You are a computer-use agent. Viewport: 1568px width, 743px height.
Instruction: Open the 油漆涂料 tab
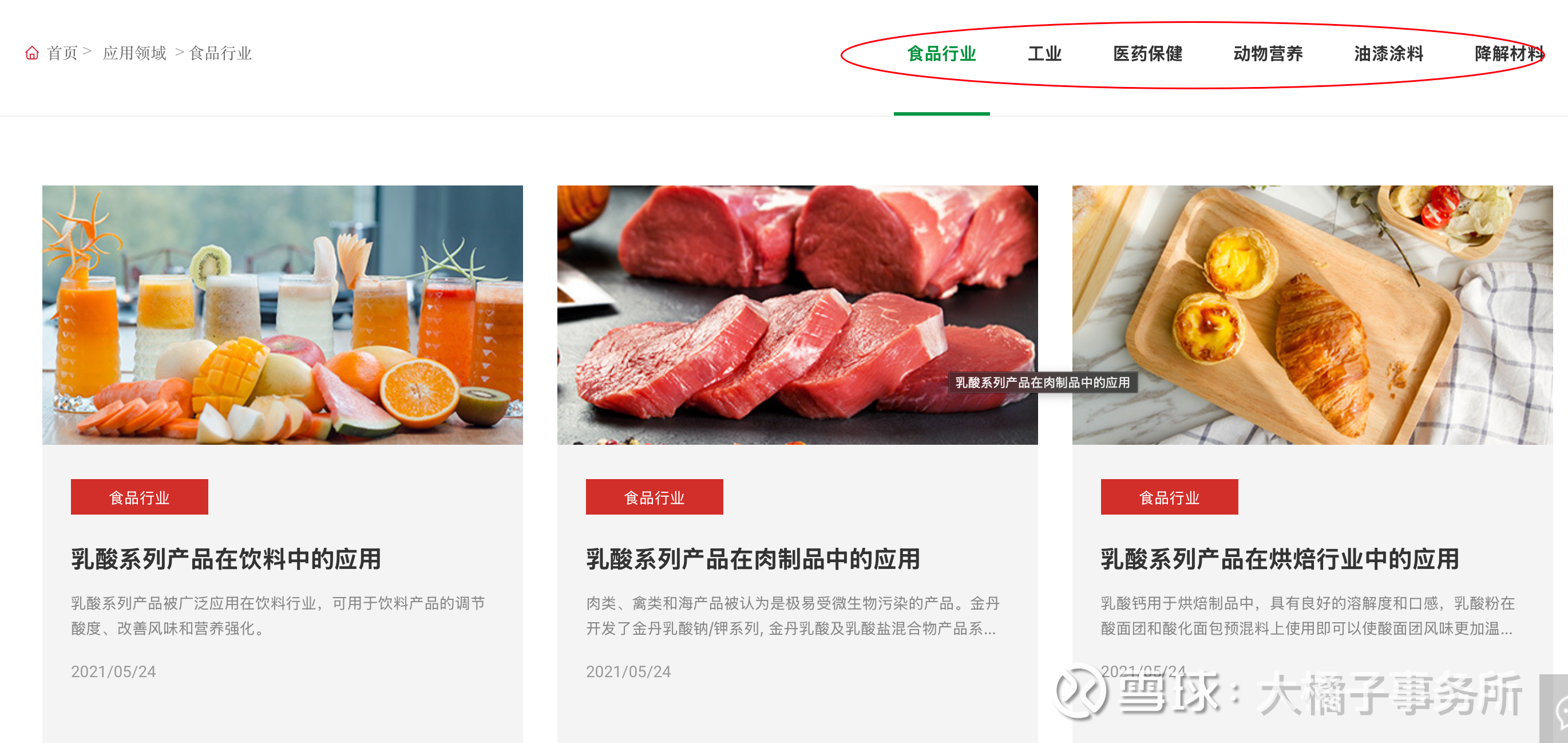pyautogui.click(x=1388, y=54)
